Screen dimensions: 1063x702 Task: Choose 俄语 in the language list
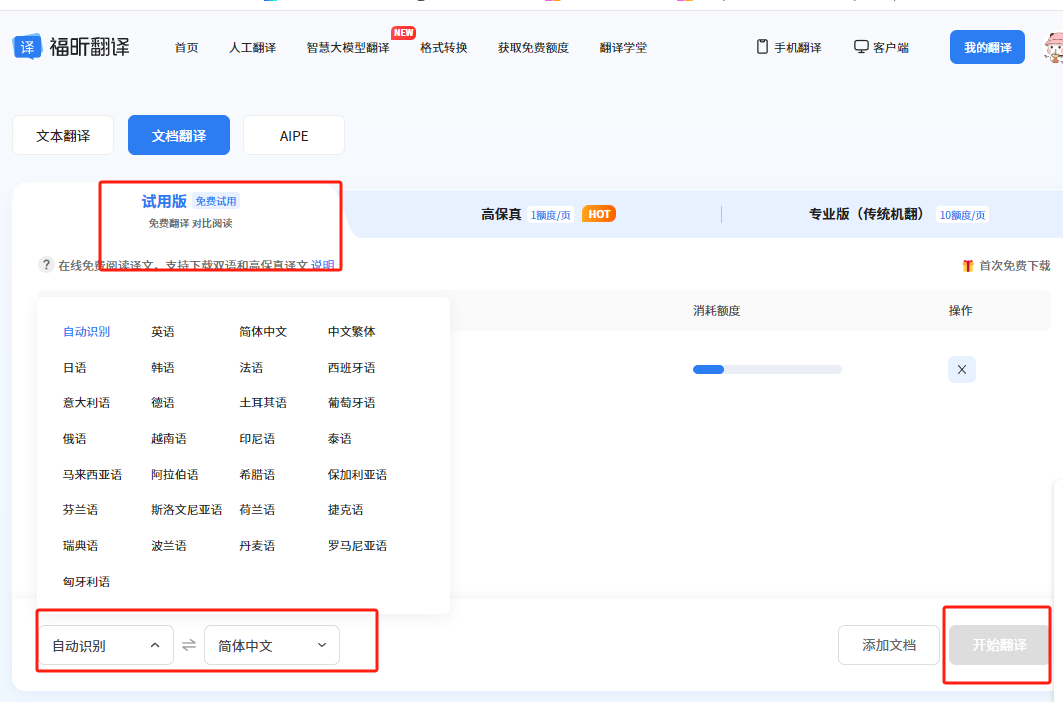point(75,439)
